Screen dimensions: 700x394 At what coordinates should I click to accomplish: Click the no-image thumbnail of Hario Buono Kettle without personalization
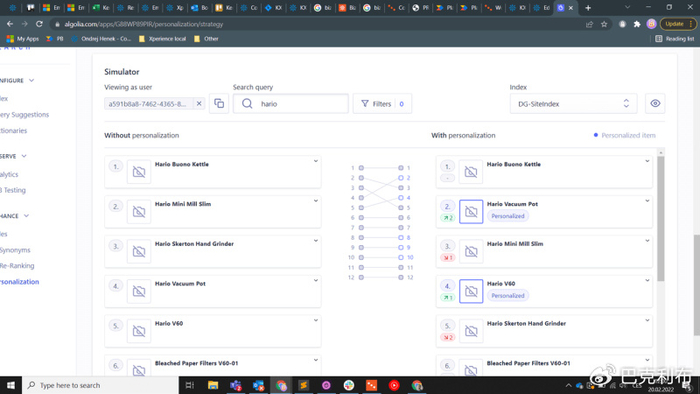click(x=139, y=172)
